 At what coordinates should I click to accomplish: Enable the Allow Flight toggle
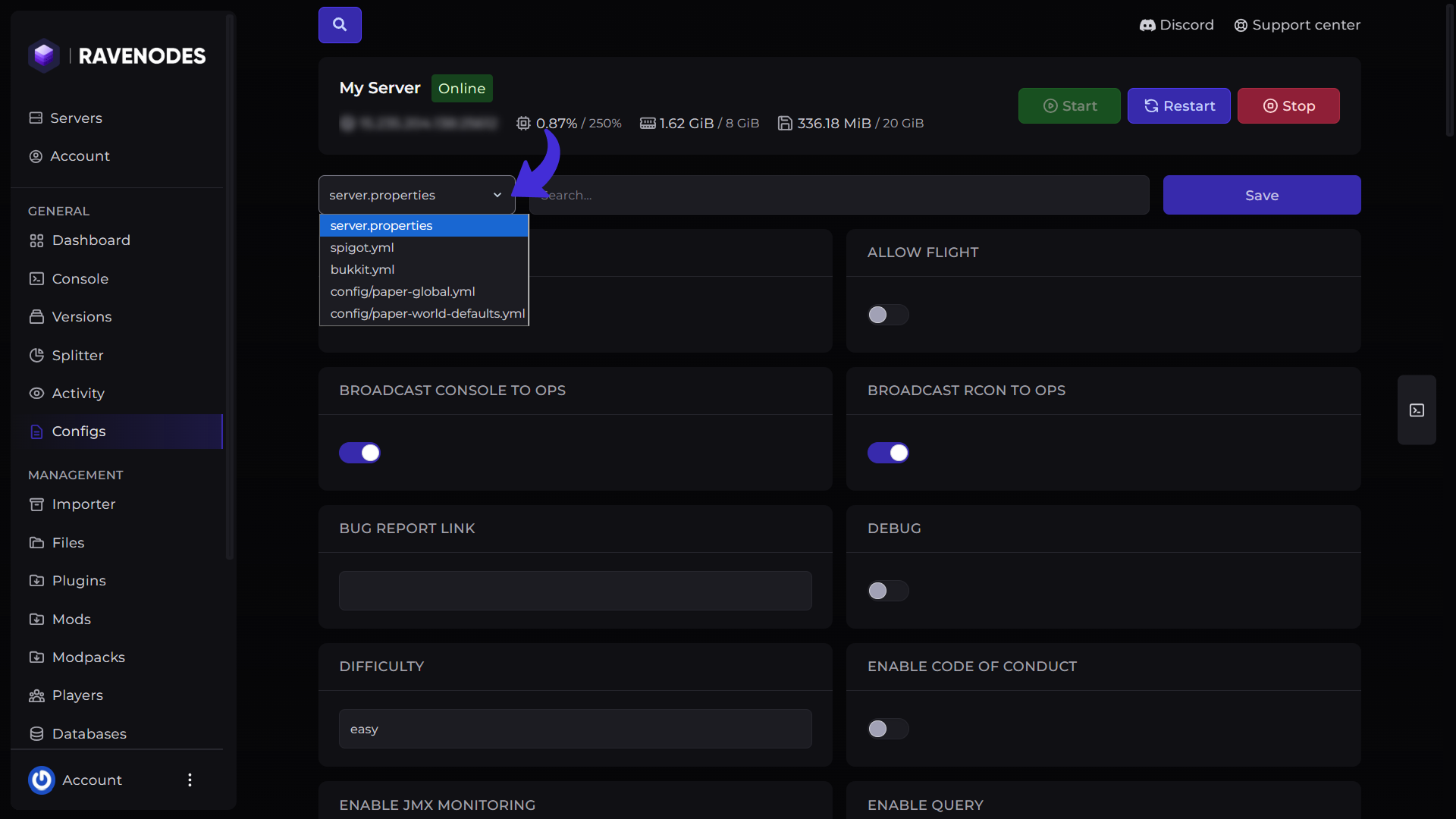(x=888, y=315)
